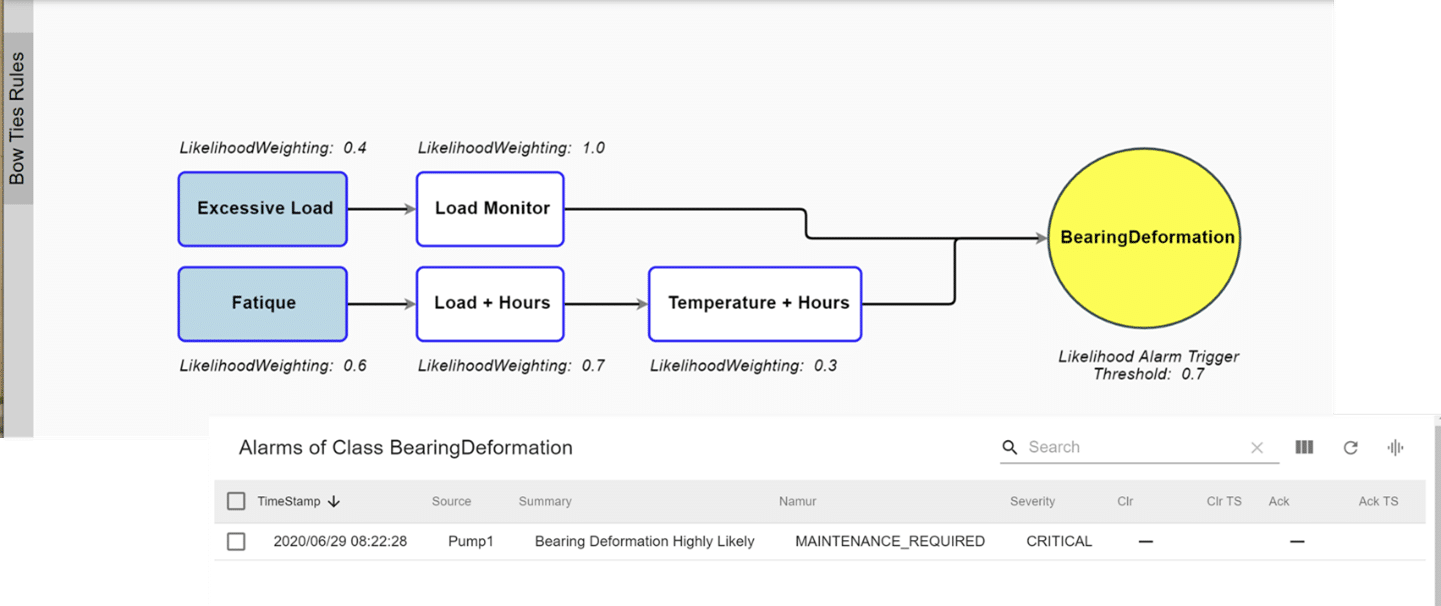Select the Fatique threat node

point(263,303)
